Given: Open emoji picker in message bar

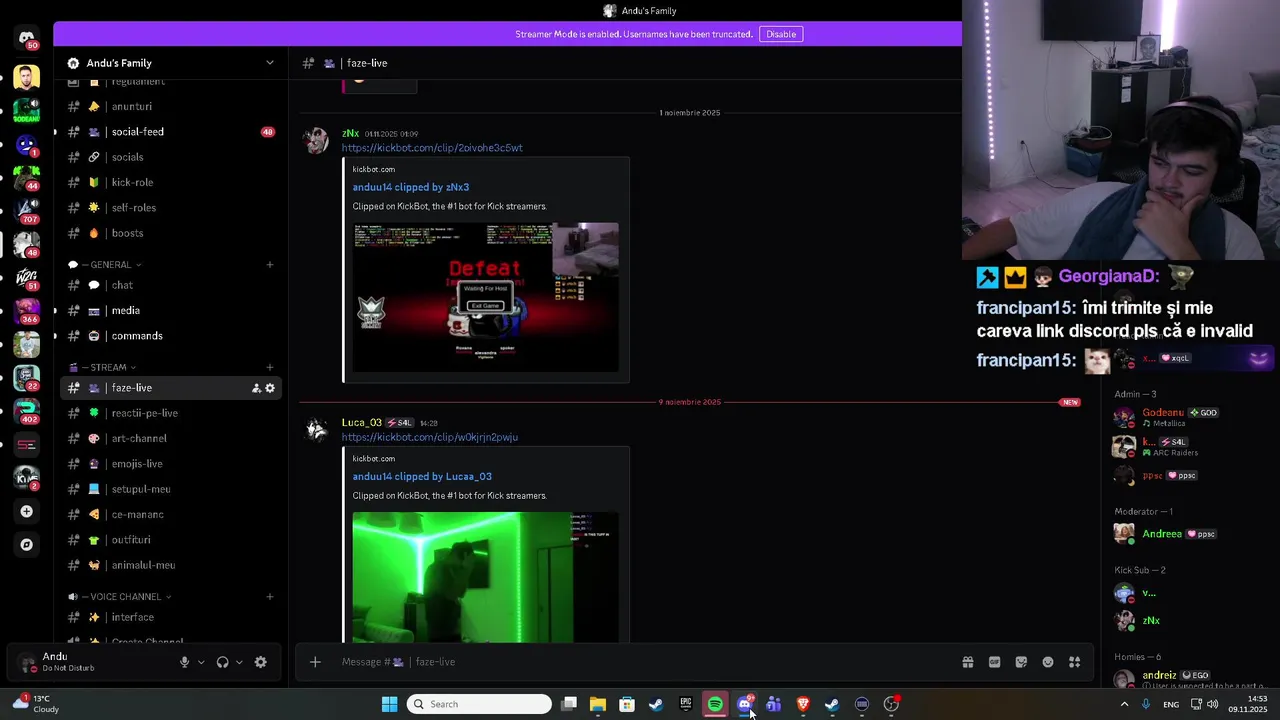Looking at the screenshot, I should coord(1048,662).
